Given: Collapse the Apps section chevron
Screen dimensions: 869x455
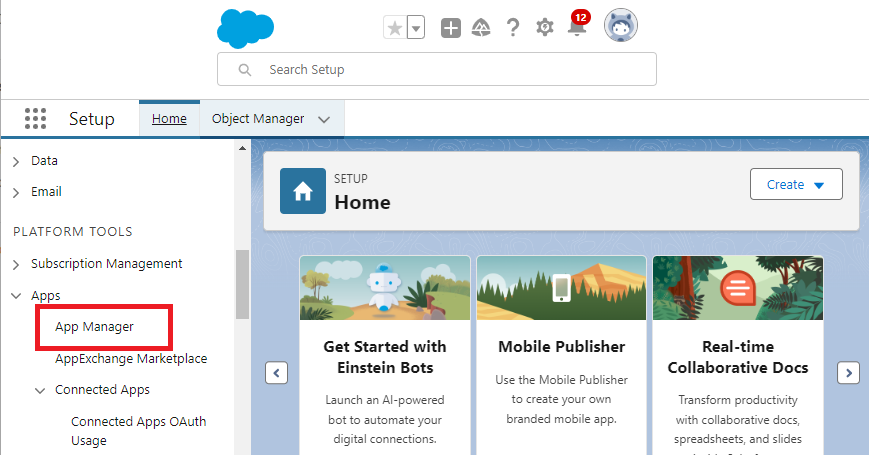Looking at the screenshot, I should pos(16,296).
